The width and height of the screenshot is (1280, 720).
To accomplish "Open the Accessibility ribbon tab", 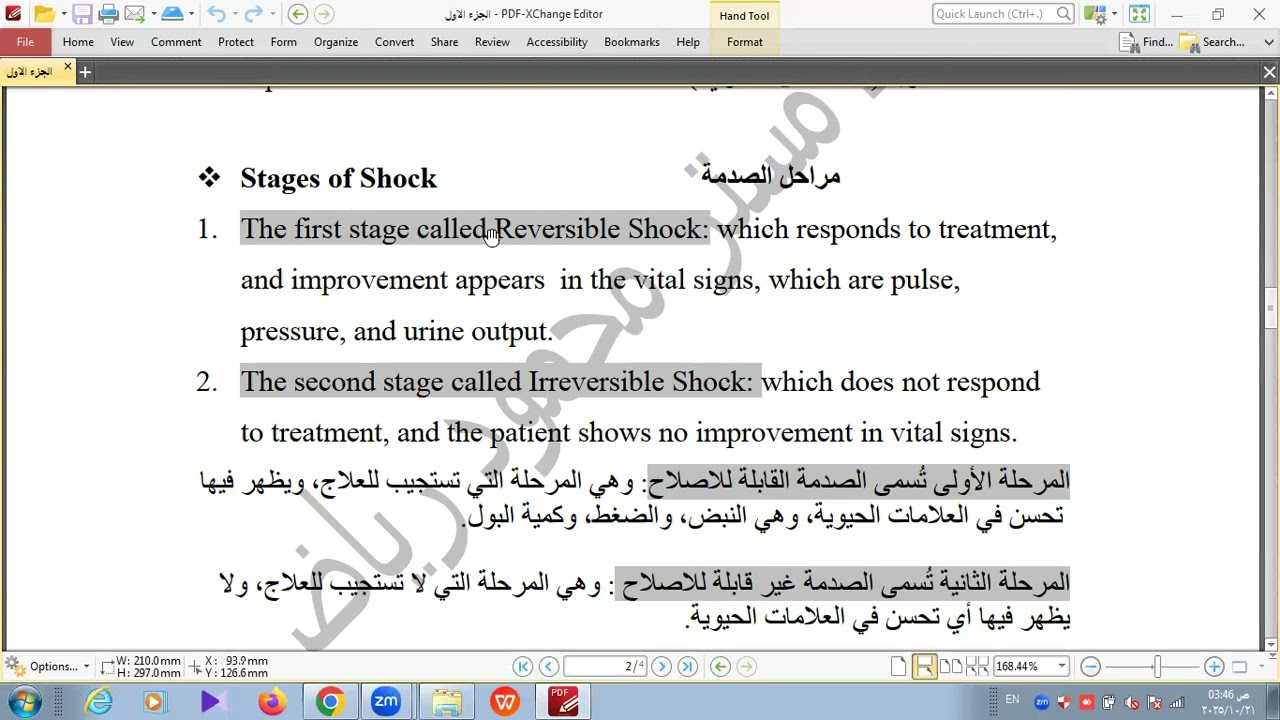I will pos(557,42).
